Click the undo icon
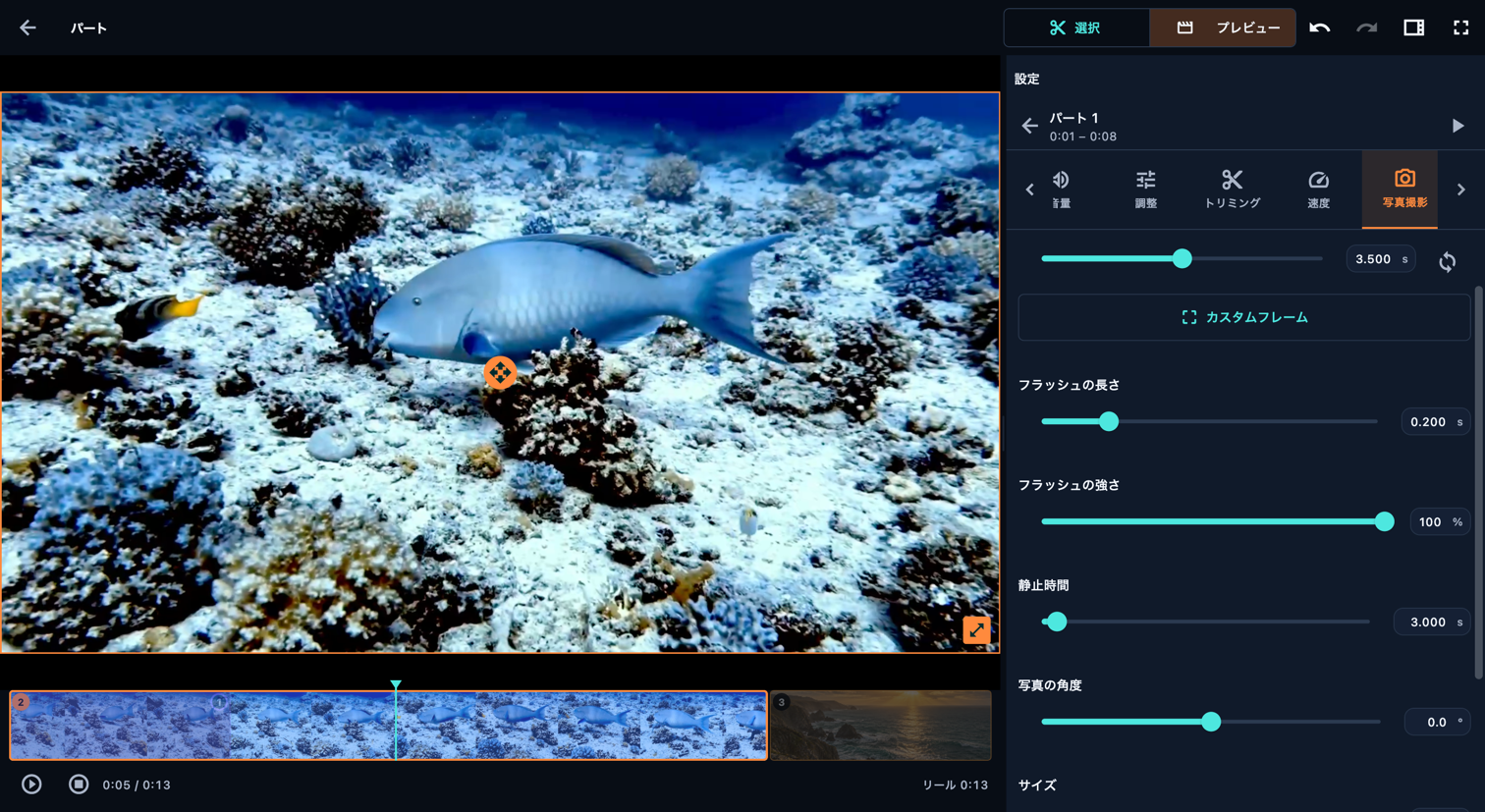 [1319, 27]
